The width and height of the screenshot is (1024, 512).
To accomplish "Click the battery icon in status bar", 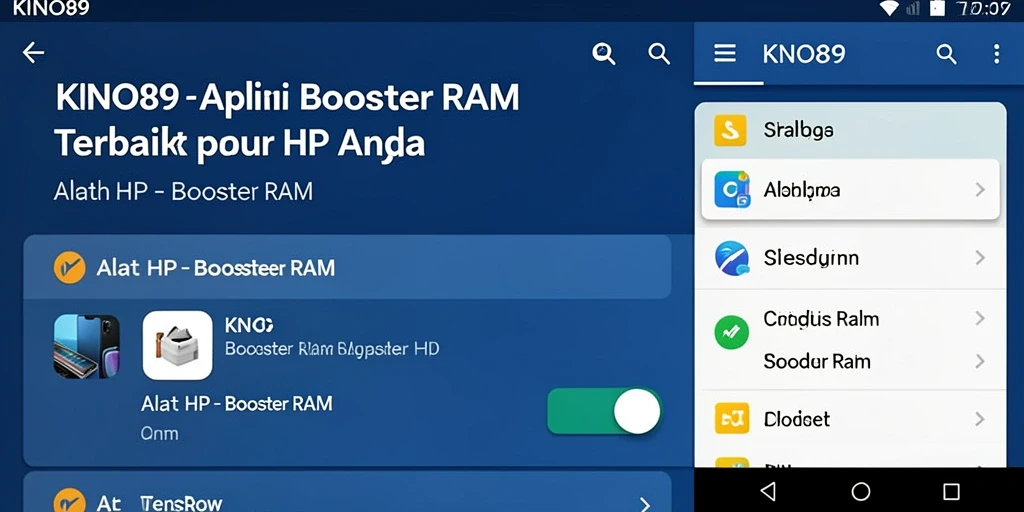I will 937,8.
